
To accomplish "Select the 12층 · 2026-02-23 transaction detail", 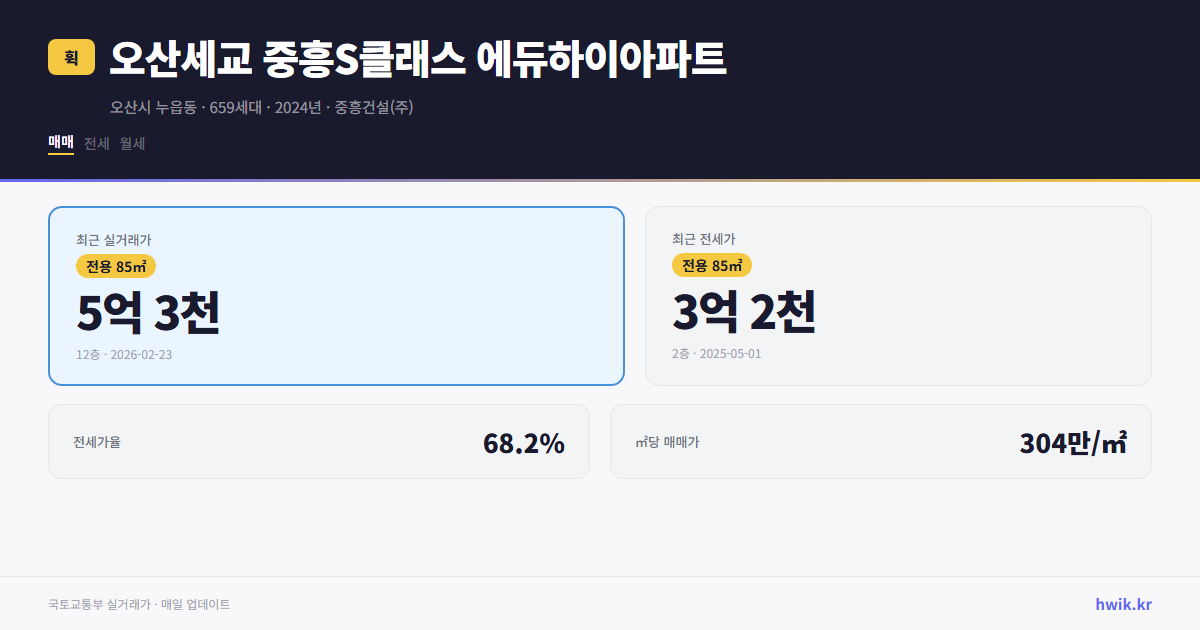I will click(x=127, y=355).
